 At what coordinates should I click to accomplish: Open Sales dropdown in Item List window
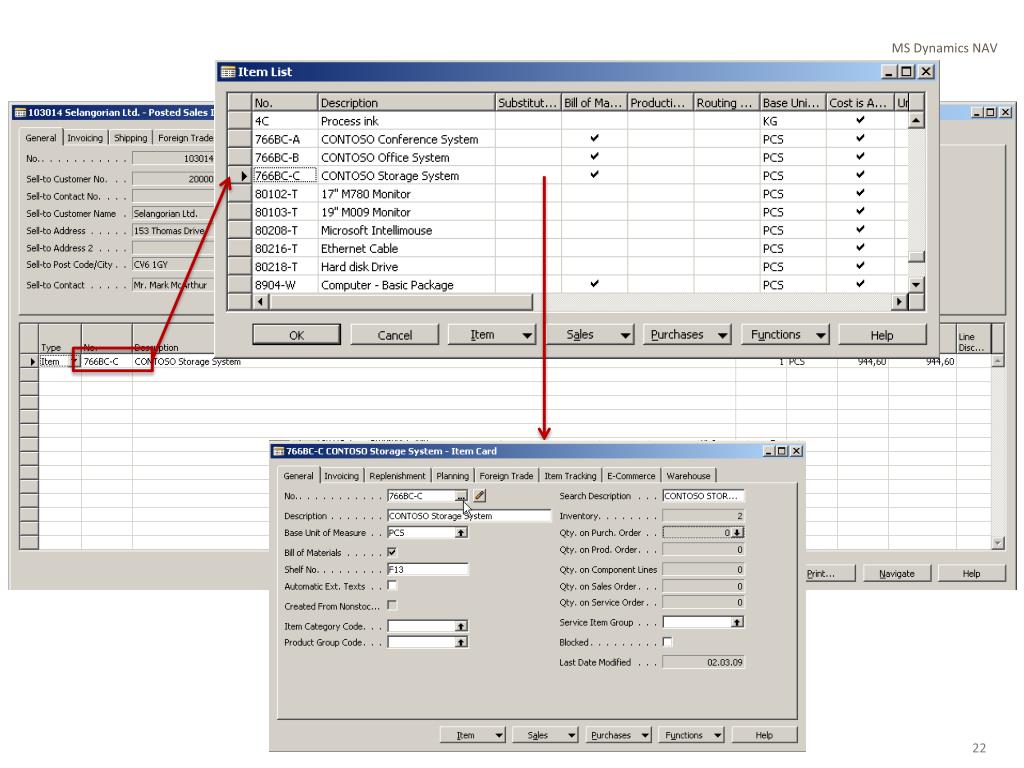pos(590,335)
